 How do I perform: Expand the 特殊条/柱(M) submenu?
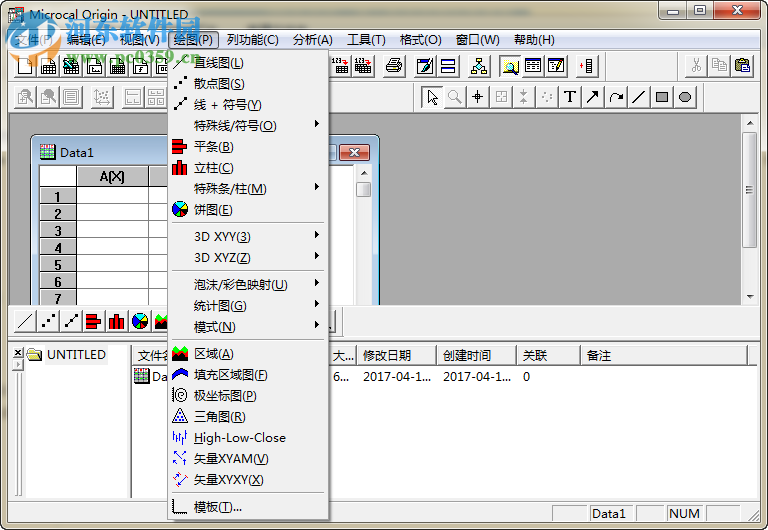248,189
